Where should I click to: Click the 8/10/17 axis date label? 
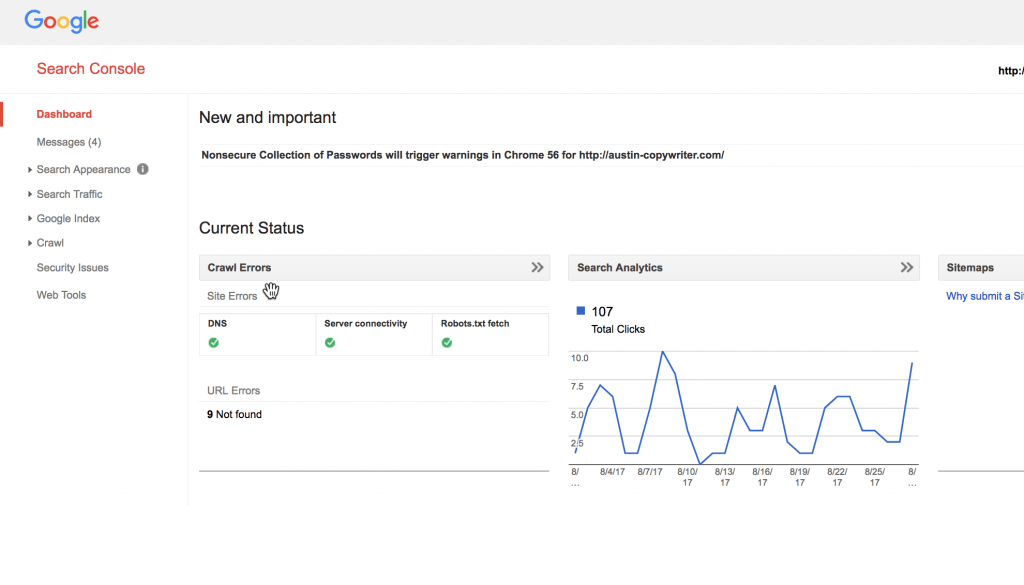(x=687, y=477)
